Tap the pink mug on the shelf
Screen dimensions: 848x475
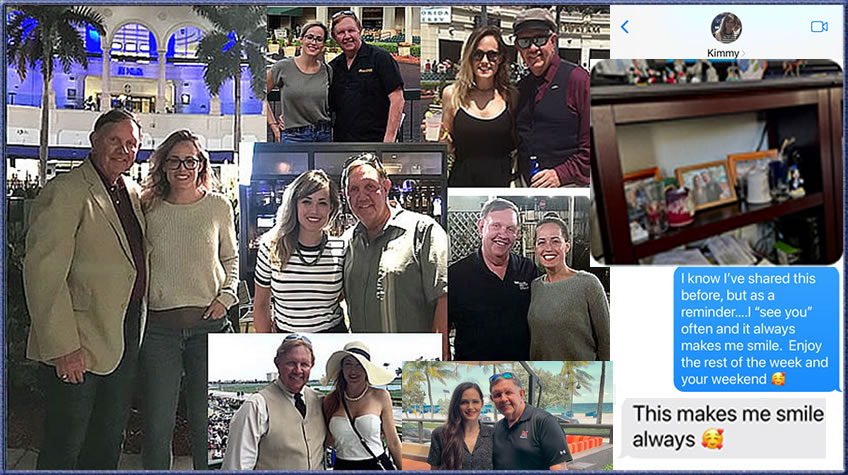click(x=679, y=206)
